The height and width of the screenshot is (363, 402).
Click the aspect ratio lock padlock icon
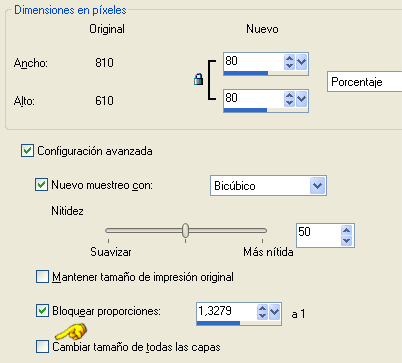[199, 79]
